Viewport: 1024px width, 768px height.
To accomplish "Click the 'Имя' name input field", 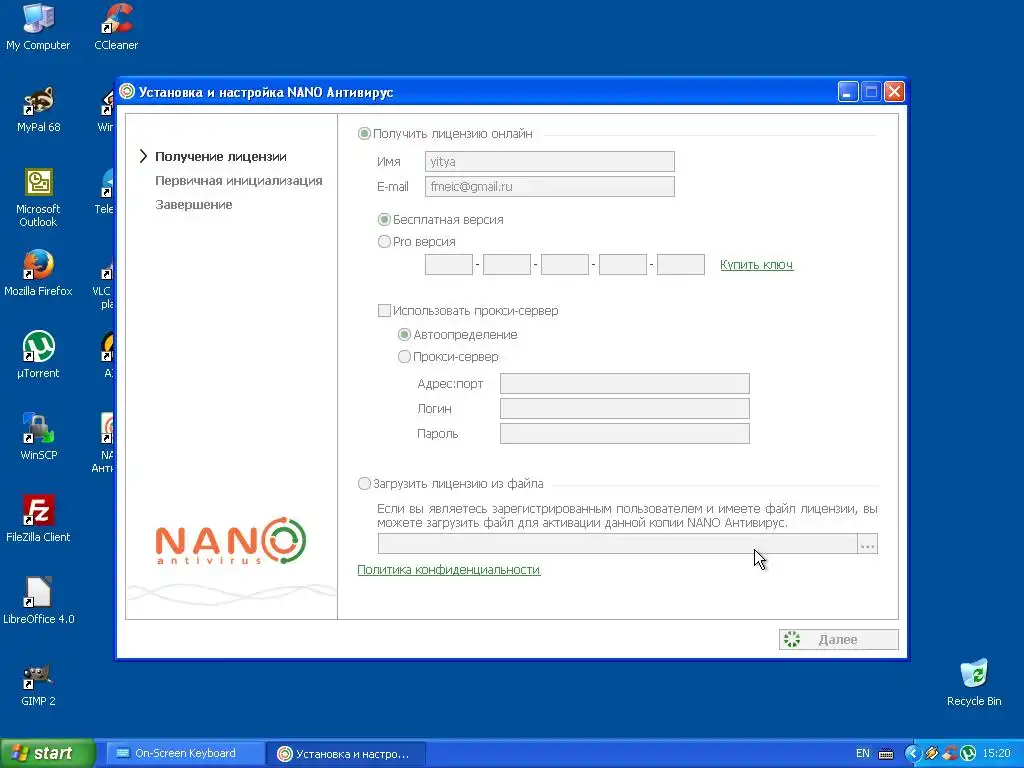I will [x=549, y=161].
